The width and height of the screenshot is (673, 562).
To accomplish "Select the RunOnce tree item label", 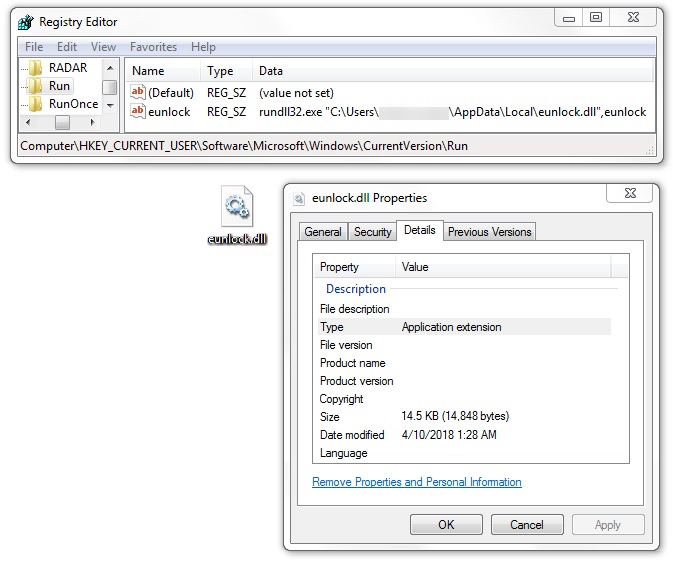I will click(74, 104).
